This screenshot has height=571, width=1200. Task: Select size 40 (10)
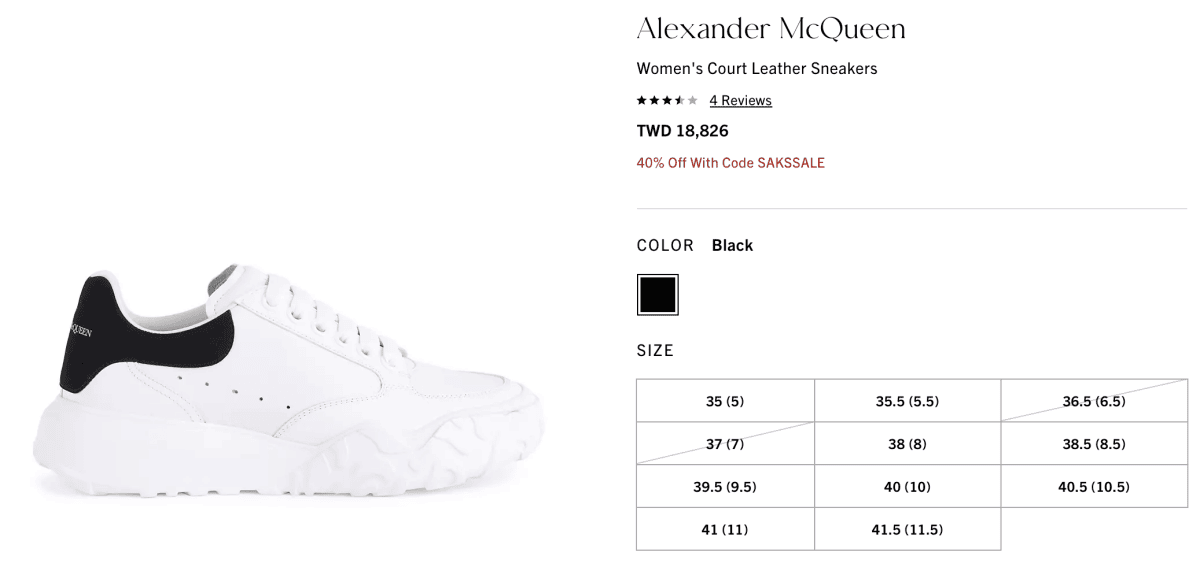point(907,487)
